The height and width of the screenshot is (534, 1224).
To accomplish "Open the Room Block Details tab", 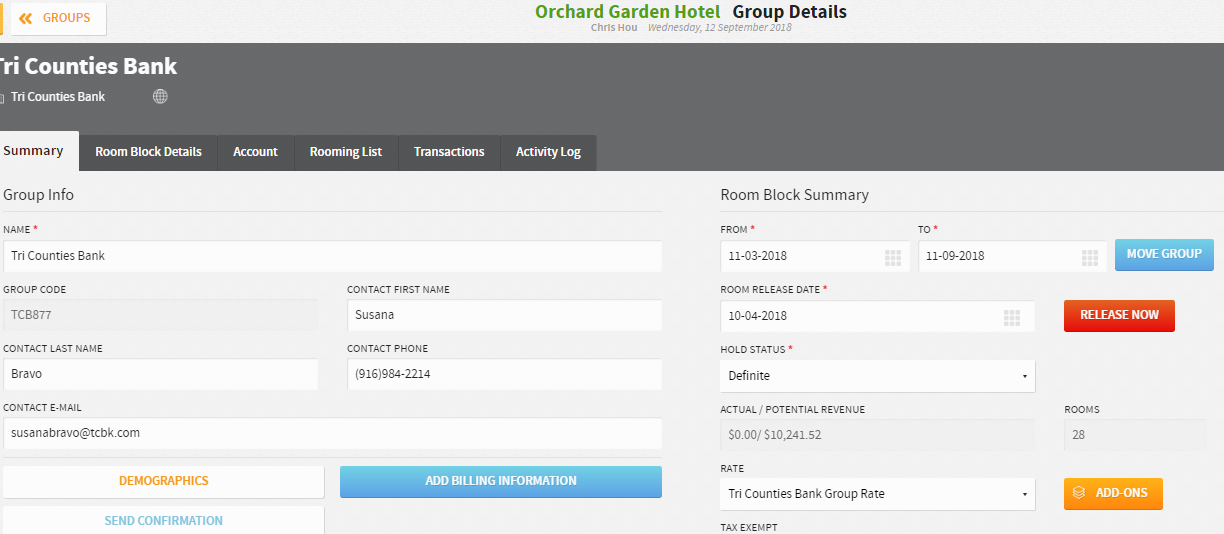I will [x=148, y=152].
